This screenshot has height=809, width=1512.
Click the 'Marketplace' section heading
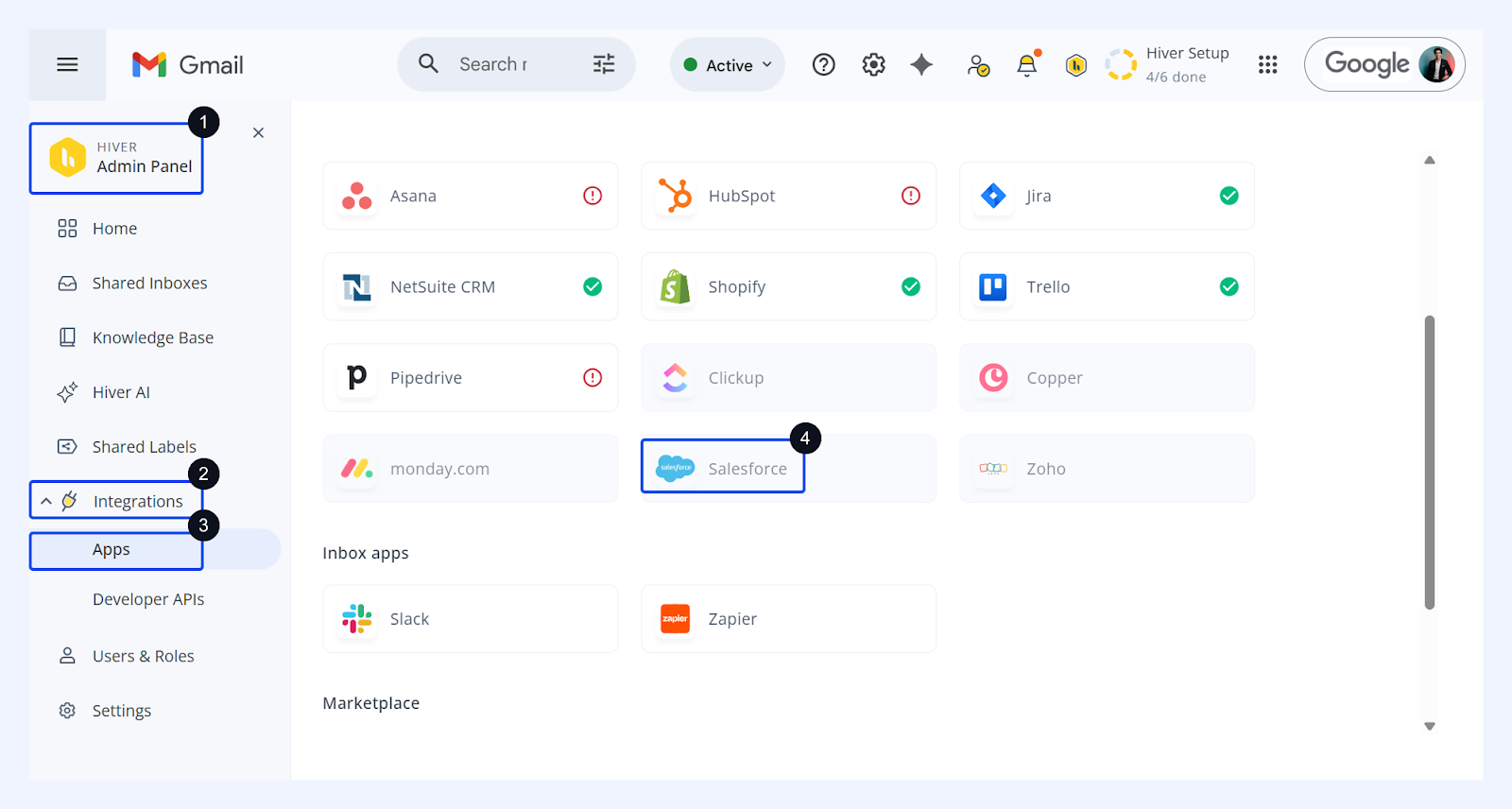pyautogui.click(x=371, y=703)
